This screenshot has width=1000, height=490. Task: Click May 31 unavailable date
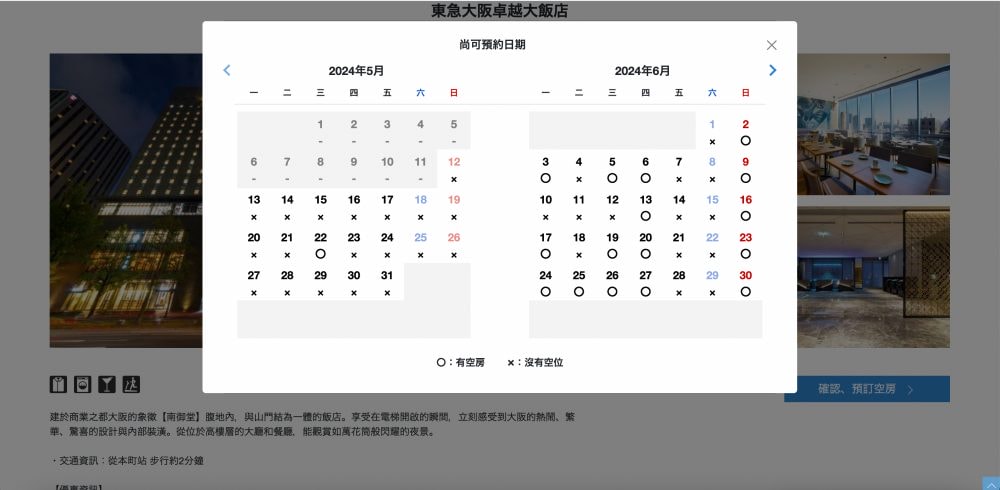point(387,283)
